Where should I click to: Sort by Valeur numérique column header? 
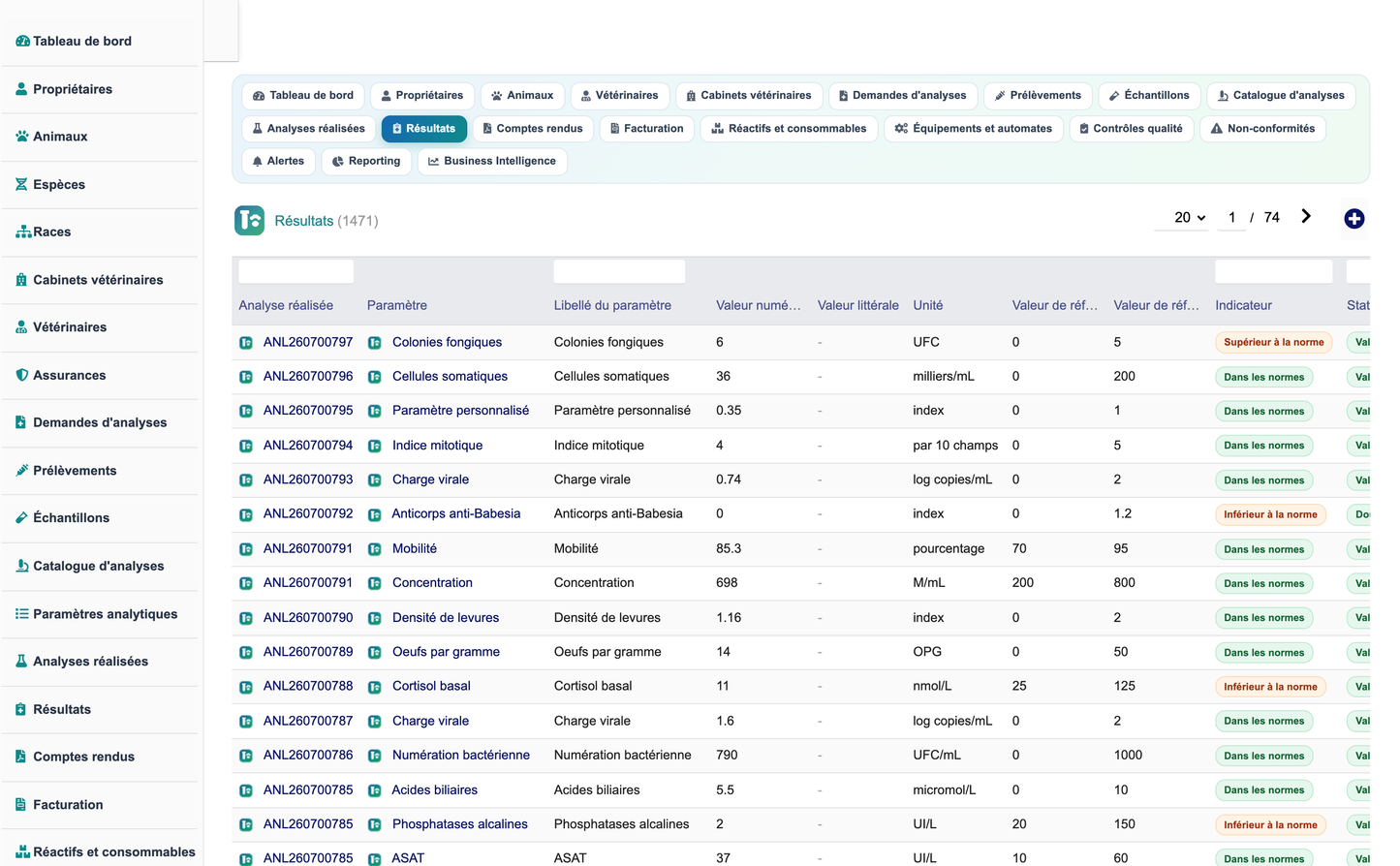(759, 306)
